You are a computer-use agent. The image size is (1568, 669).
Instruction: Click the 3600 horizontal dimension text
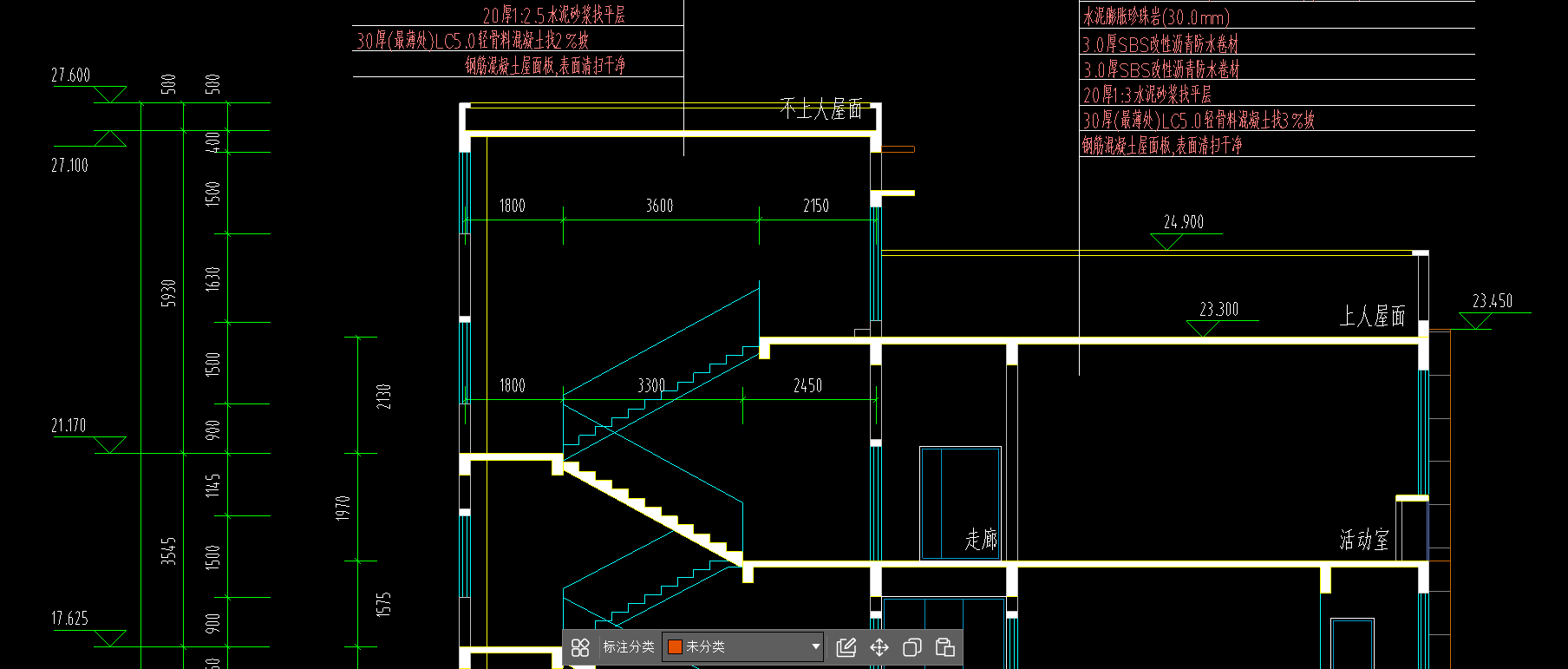(659, 206)
